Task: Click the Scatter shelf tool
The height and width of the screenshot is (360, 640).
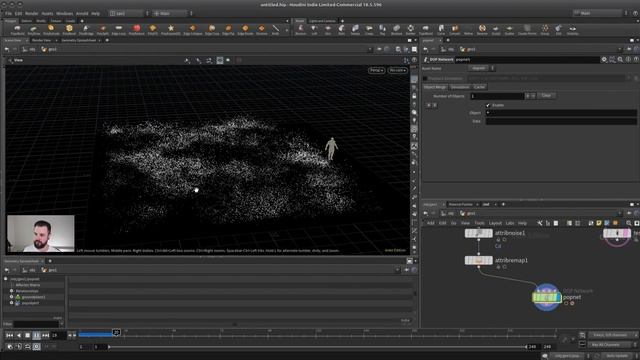Action: click(509, 29)
